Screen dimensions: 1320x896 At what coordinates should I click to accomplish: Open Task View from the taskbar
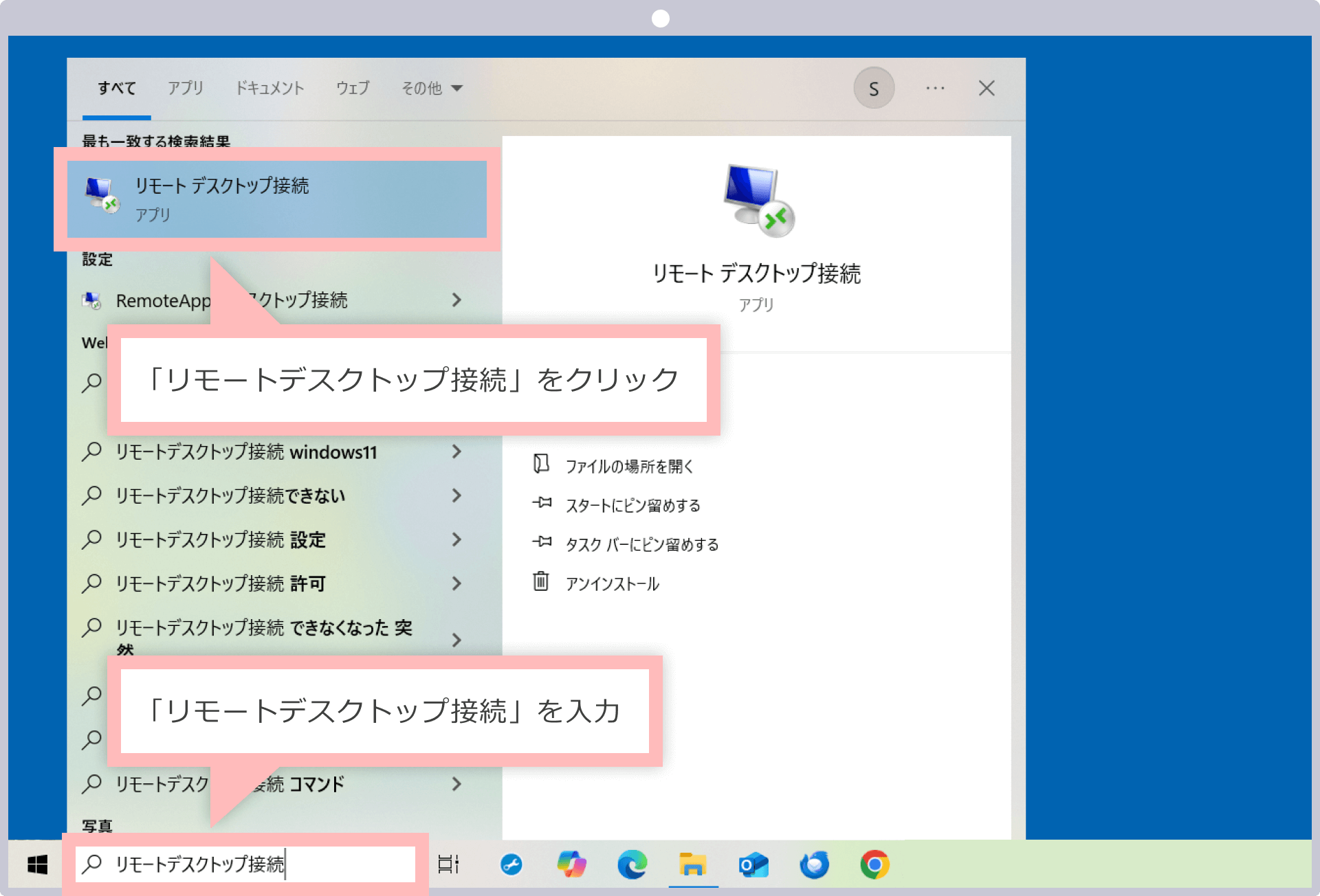click(x=448, y=864)
